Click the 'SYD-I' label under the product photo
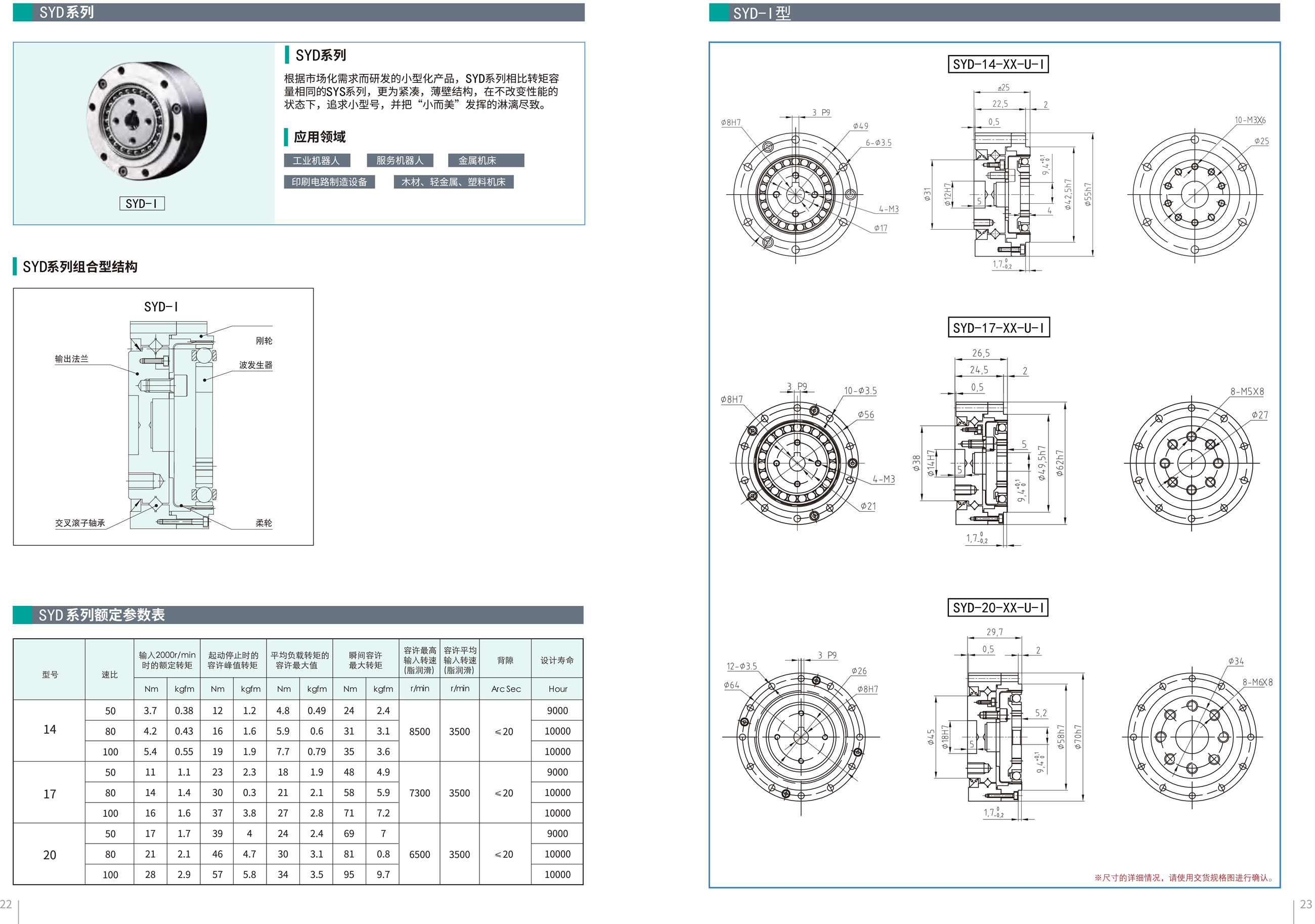The height and width of the screenshot is (924, 1315). (142, 203)
